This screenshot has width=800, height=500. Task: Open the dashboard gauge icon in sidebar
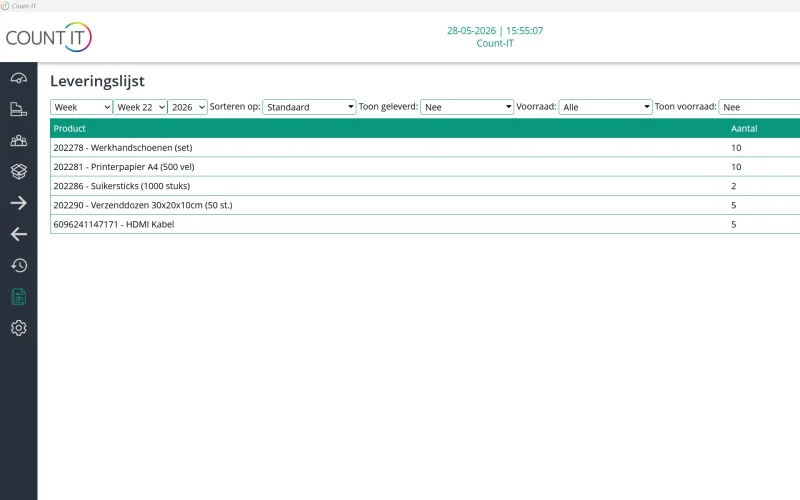19,78
